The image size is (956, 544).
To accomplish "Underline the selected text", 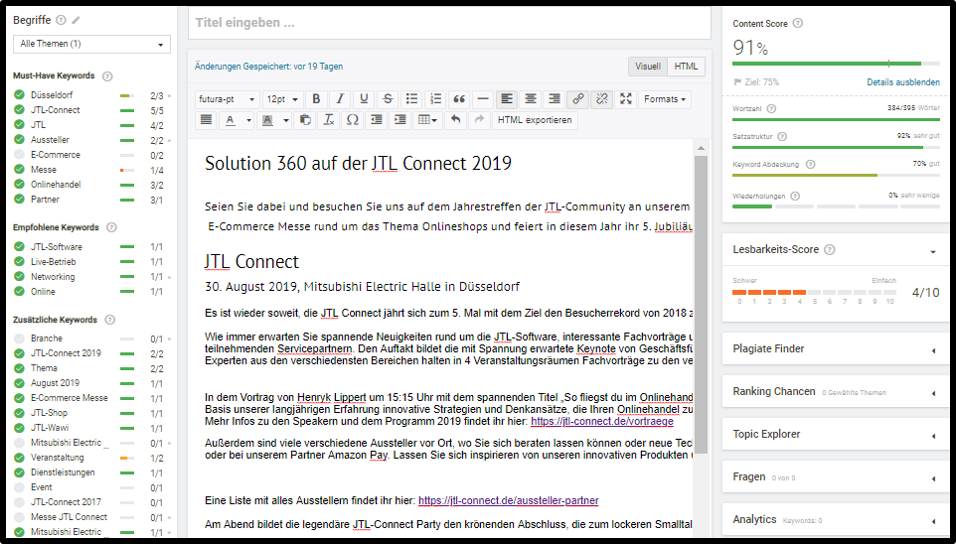I will [x=364, y=99].
